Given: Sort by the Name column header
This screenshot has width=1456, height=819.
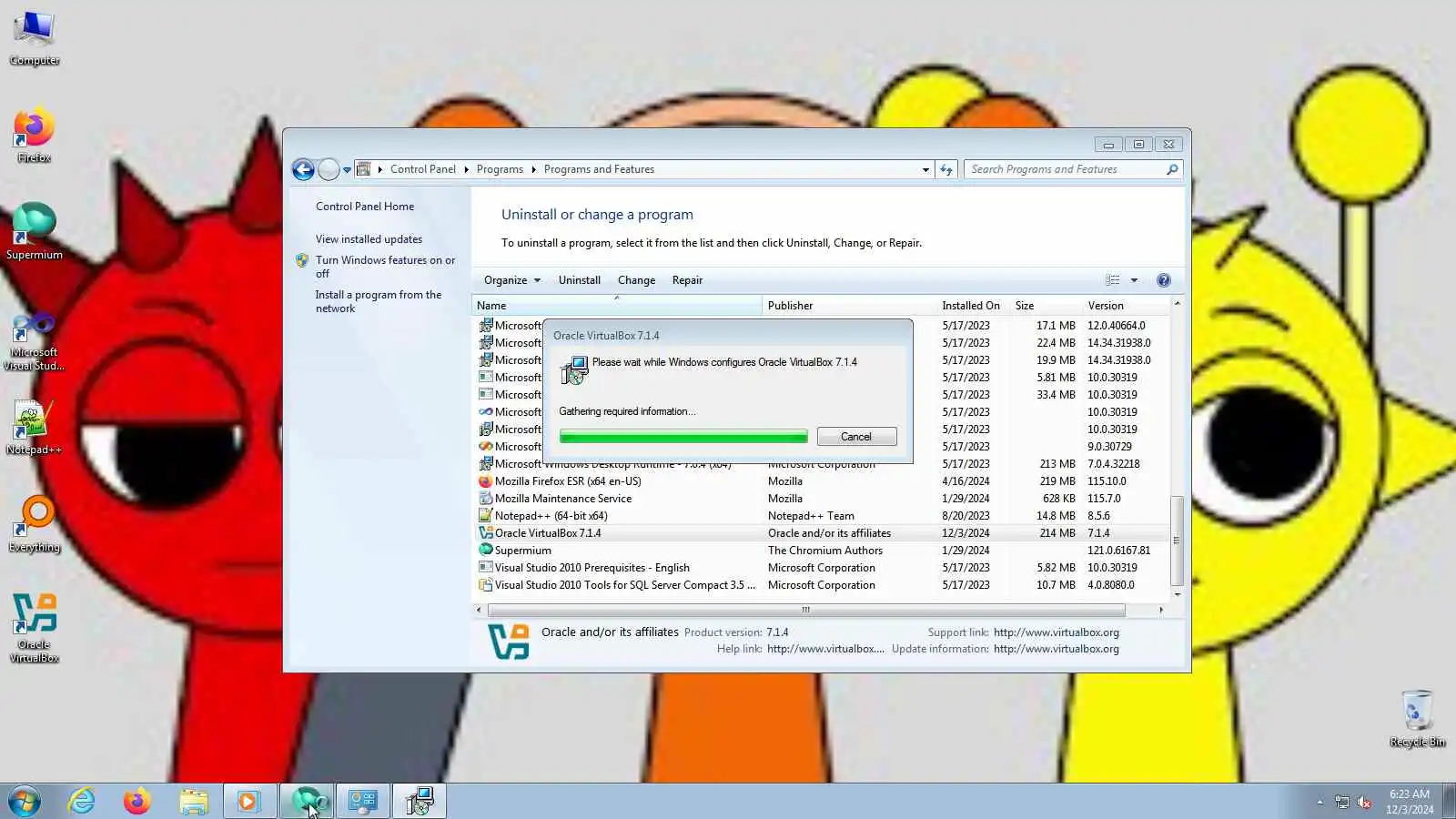Looking at the screenshot, I should click(x=616, y=306).
